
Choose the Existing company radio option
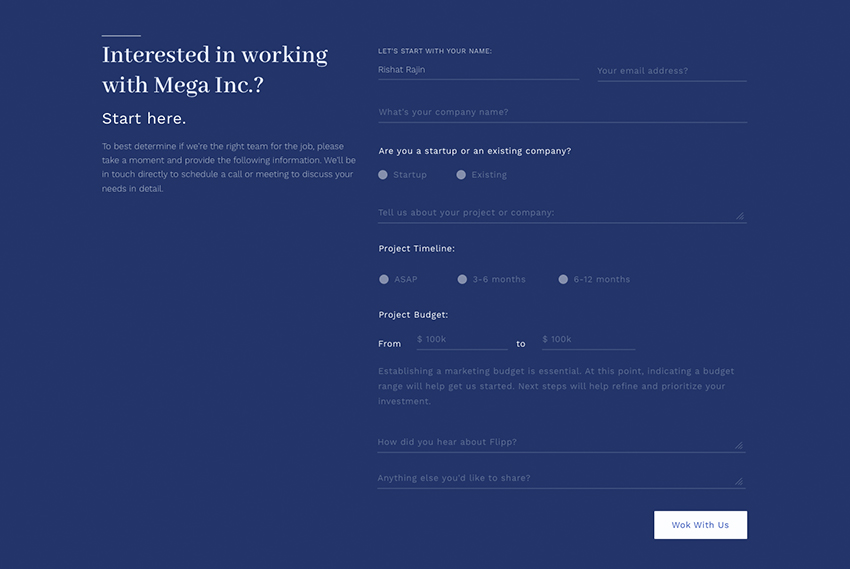point(461,175)
